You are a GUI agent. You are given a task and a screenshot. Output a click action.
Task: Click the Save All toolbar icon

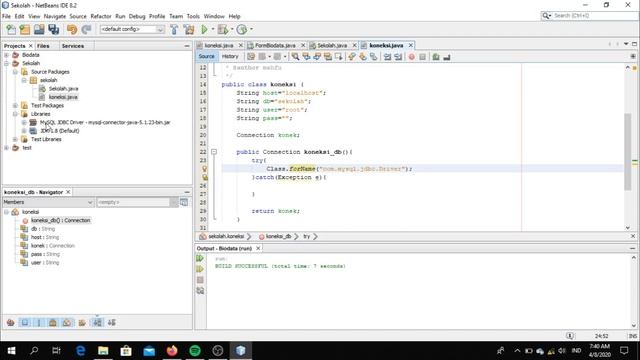pos(54,29)
